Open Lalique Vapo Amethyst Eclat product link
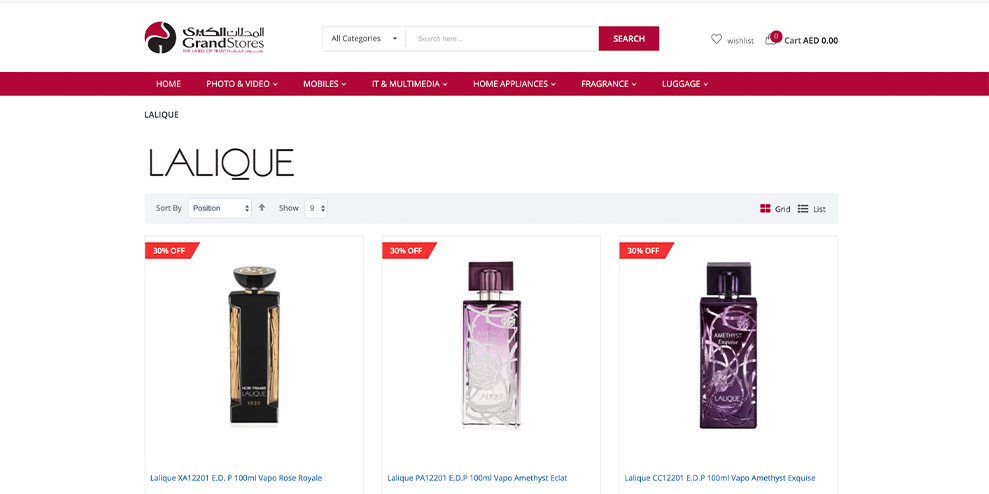 (x=477, y=478)
